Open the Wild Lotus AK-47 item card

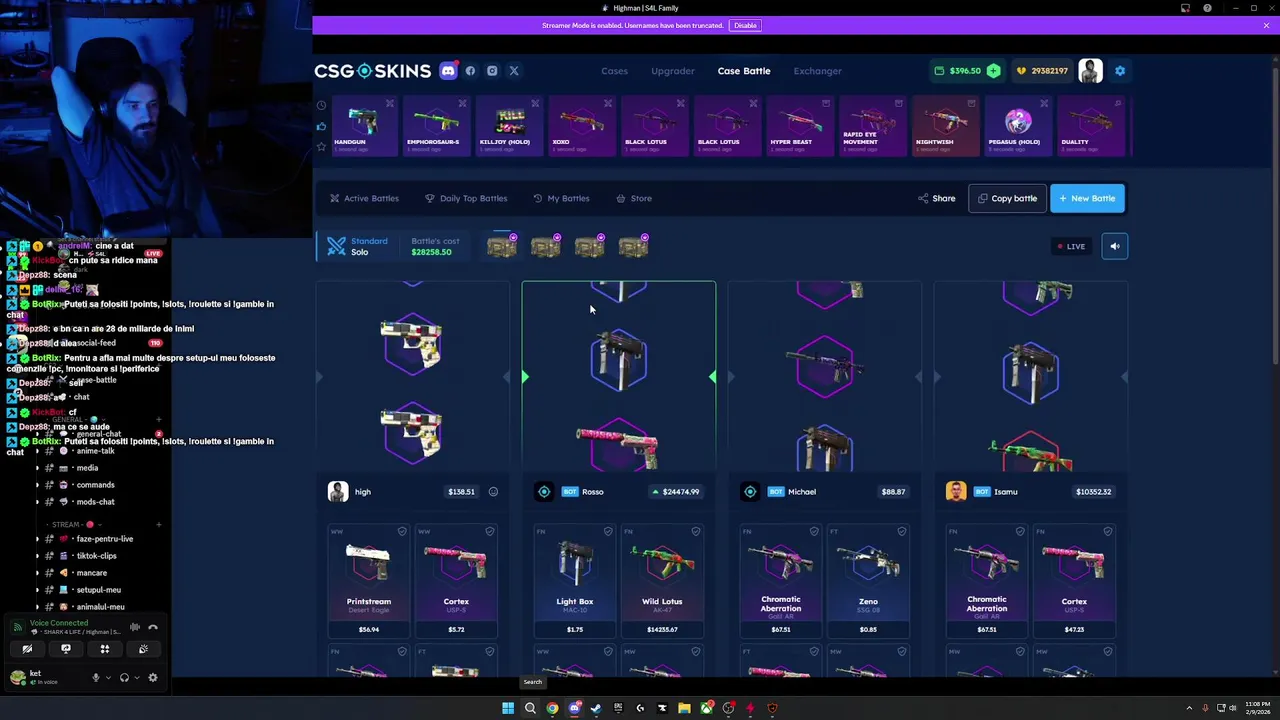pyautogui.click(x=662, y=582)
